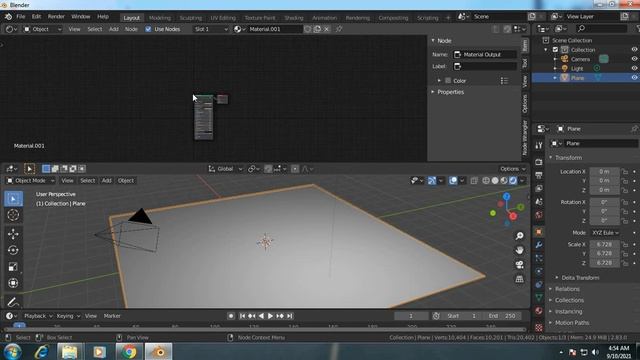Open the Render menu

point(56,17)
